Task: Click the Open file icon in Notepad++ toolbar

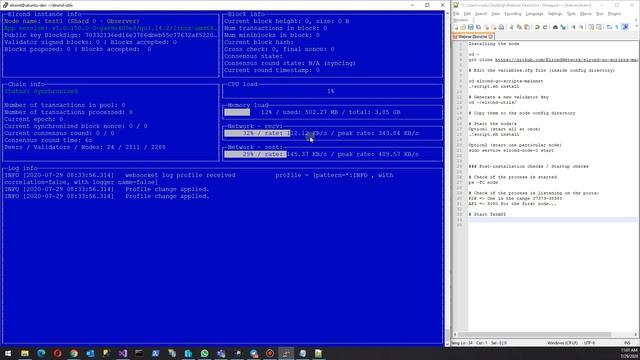Action: coord(463,27)
